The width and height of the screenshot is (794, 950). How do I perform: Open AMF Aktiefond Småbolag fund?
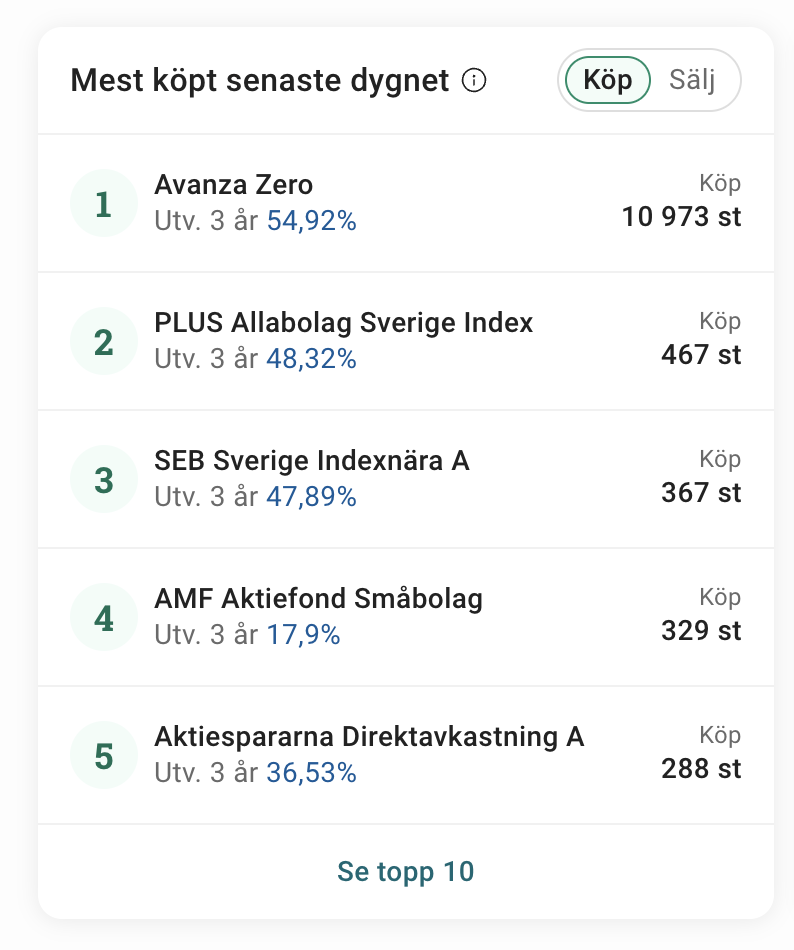pos(318,599)
